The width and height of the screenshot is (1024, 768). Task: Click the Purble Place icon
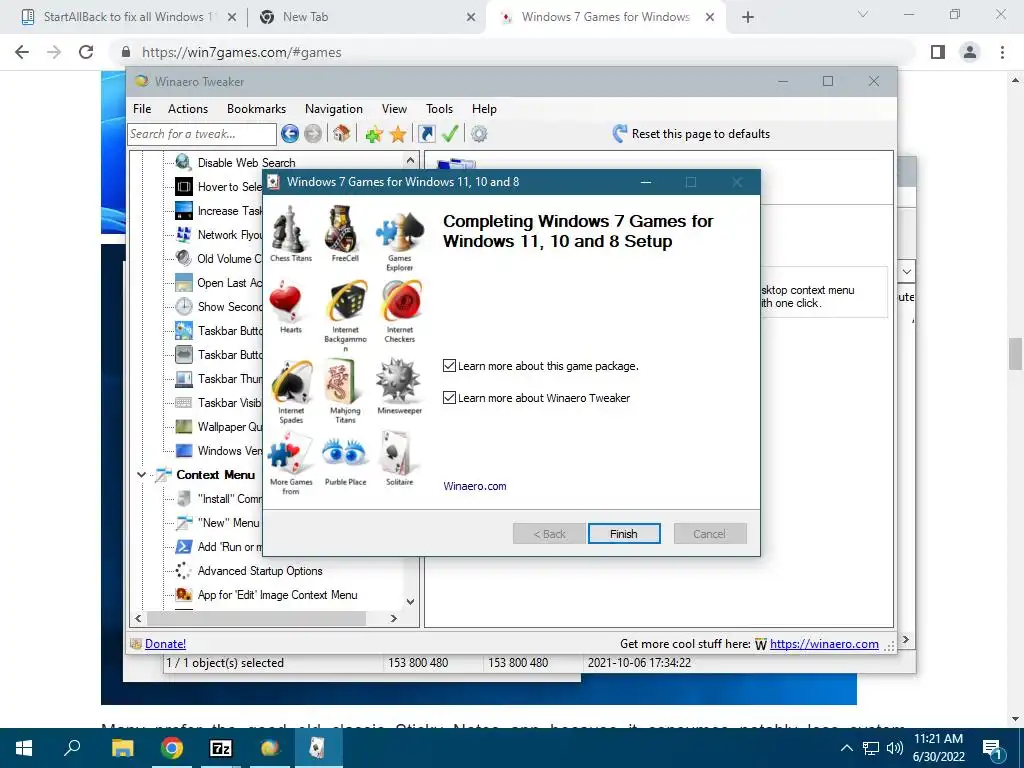[x=345, y=453]
